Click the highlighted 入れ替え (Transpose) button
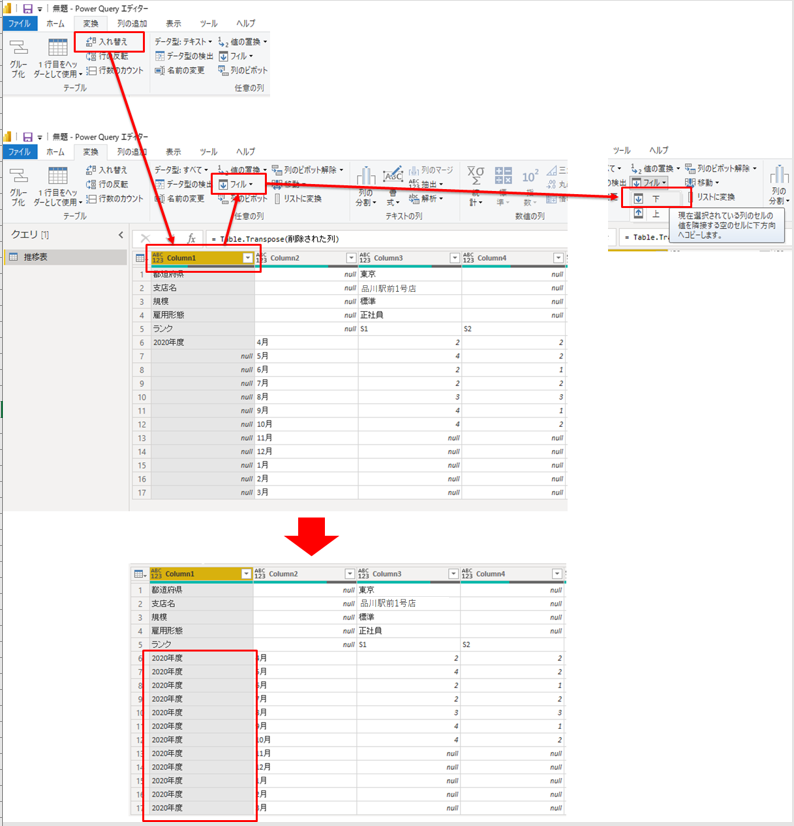Screen dimensions: 794x826 pyautogui.click(x=111, y=42)
